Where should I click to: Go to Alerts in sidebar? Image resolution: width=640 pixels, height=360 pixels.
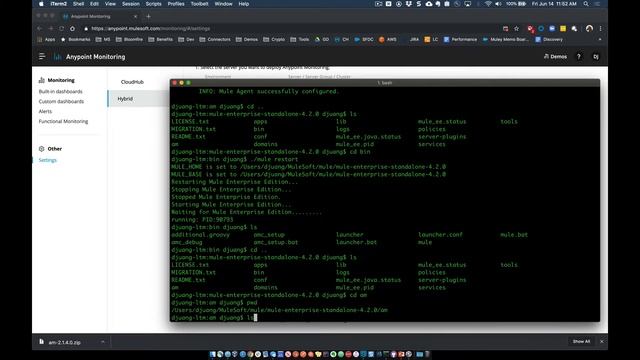[x=45, y=111]
